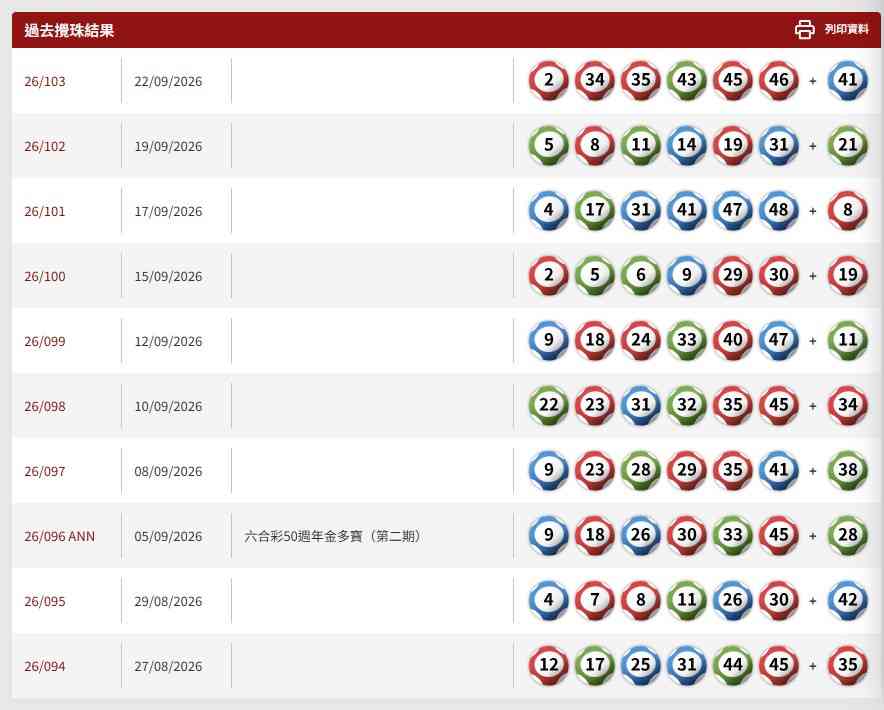The height and width of the screenshot is (710, 884).
Task: Open draw 26/094 details
Action: click(x=45, y=666)
